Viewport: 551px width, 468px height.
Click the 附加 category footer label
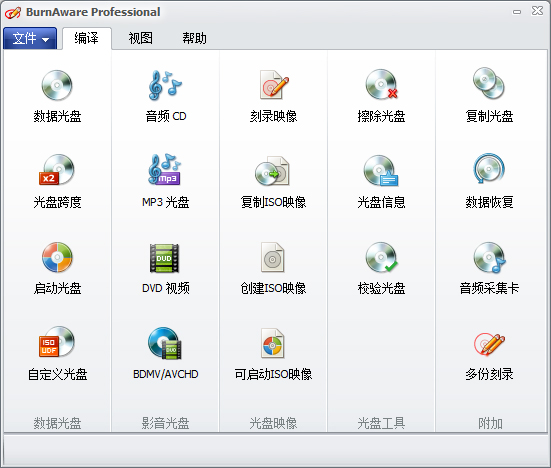coord(490,423)
